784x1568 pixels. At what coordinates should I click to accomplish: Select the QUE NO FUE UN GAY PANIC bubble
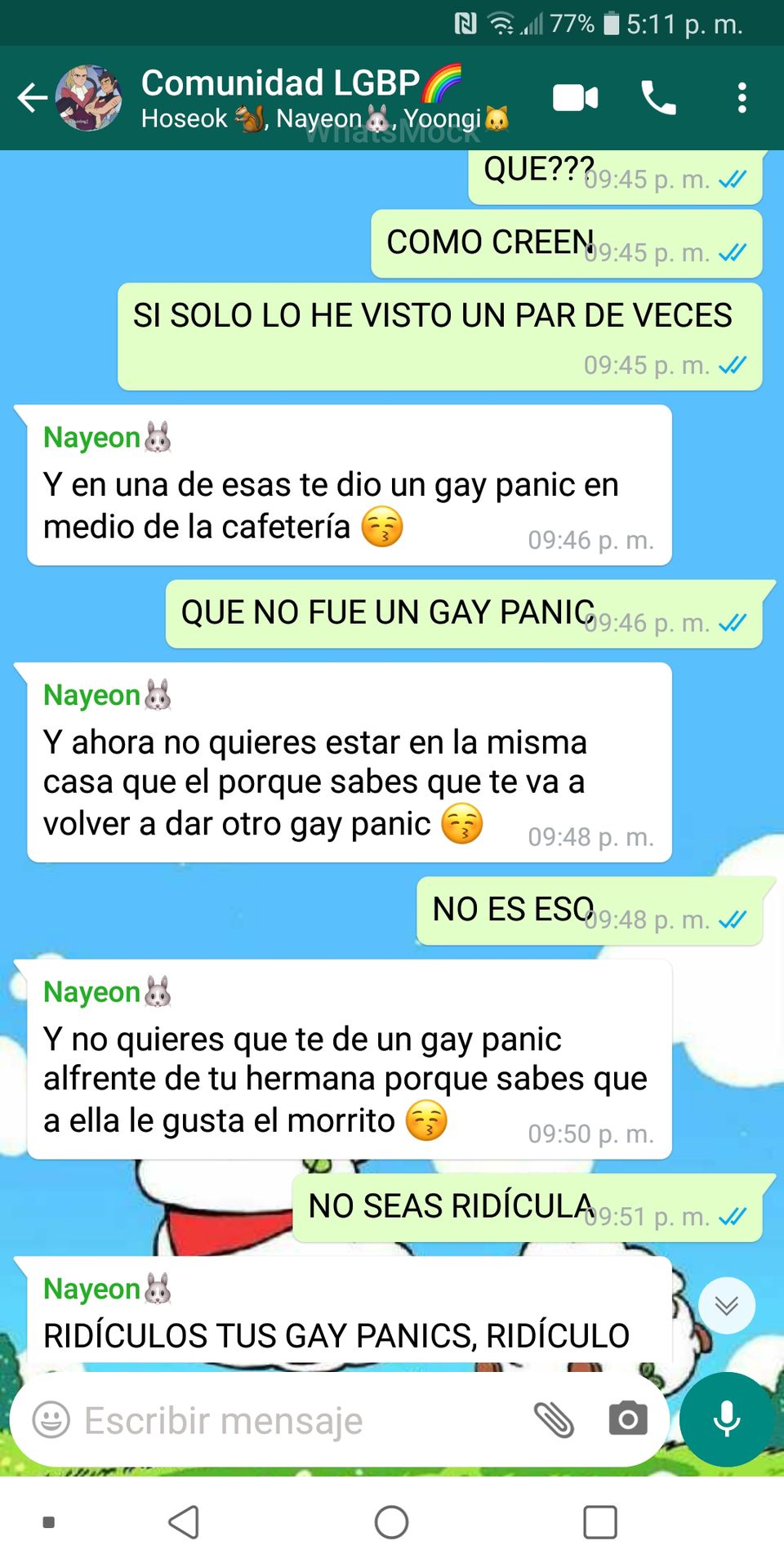point(465,614)
